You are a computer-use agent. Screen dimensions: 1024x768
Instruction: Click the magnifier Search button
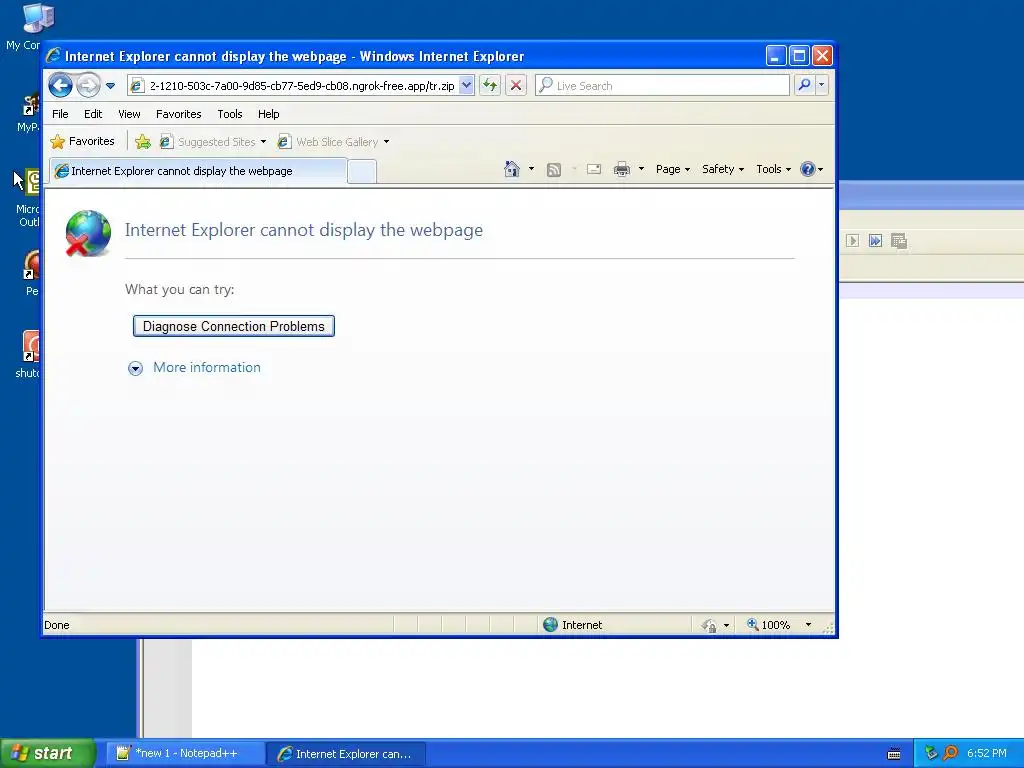point(805,86)
